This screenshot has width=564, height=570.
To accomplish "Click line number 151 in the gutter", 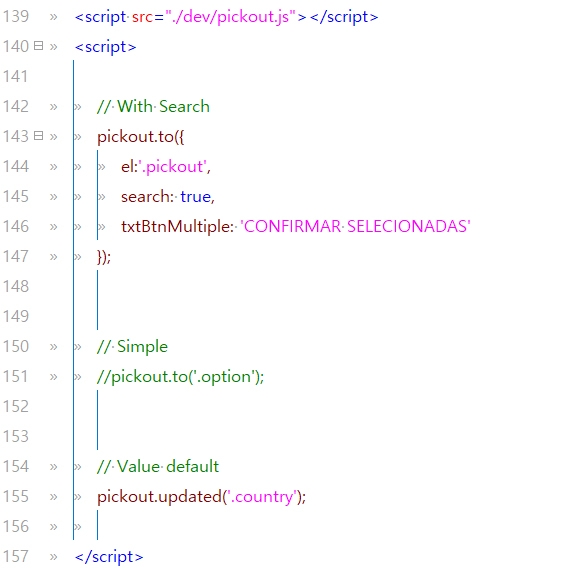I will [16, 377].
